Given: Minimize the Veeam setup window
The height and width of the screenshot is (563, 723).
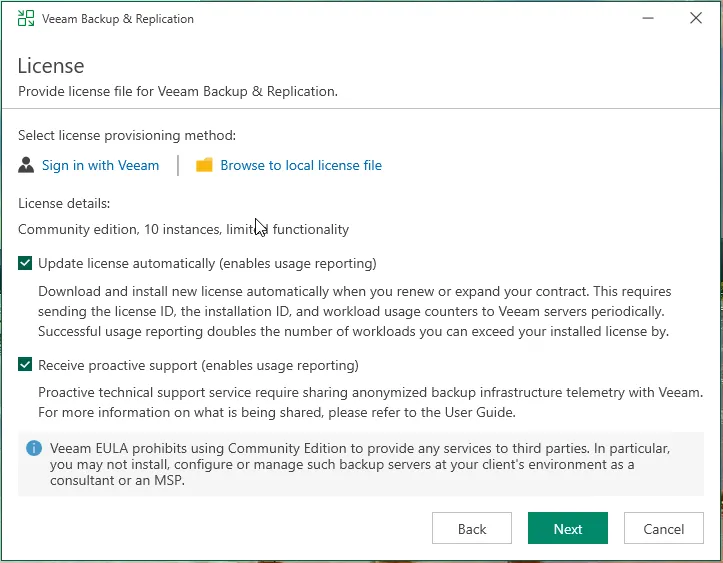Looking at the screenshot, I should (648, 19).
